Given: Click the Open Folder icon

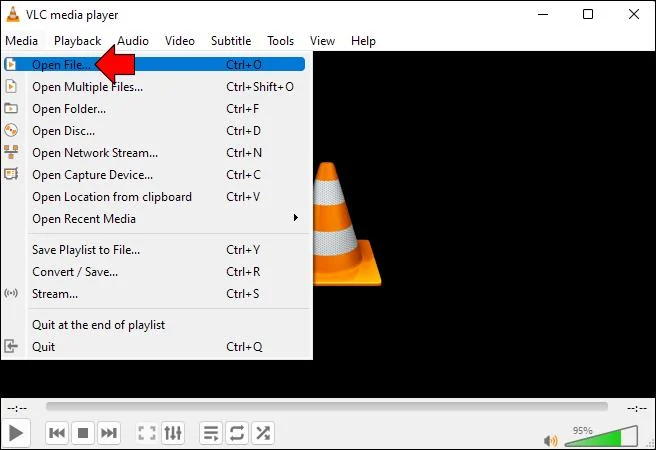Looking at the screenshot, I should [11, 109].
